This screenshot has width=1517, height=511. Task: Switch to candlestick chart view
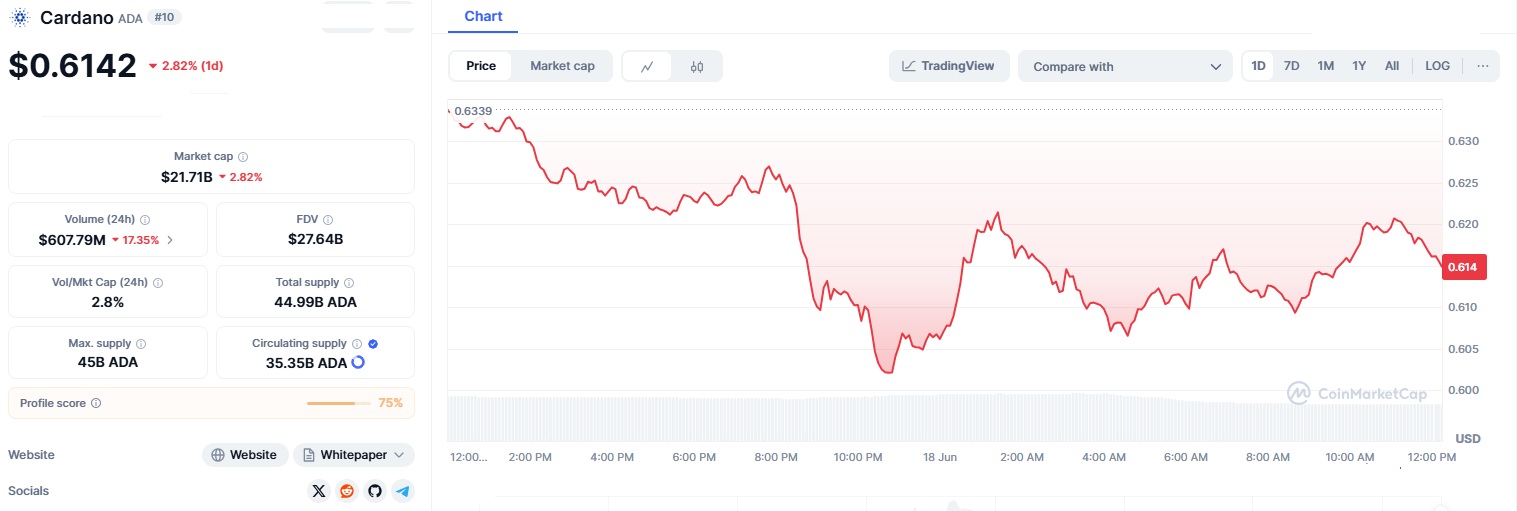point(697,67)
